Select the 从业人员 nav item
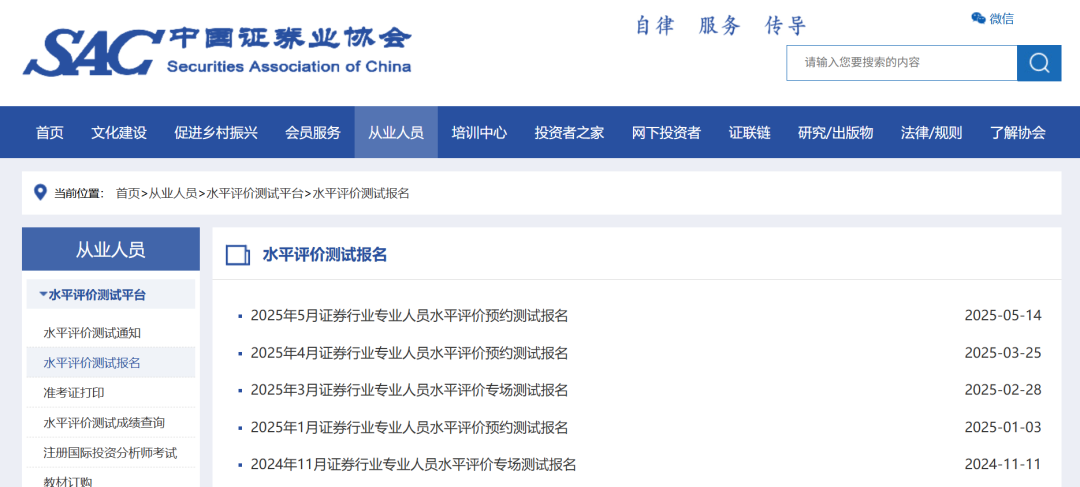 point(396,133)
